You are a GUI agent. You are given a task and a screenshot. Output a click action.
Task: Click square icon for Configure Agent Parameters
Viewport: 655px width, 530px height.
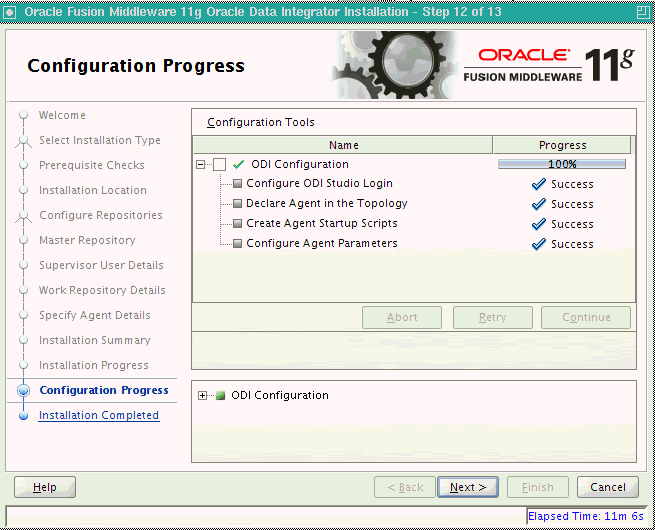[237, 243]
